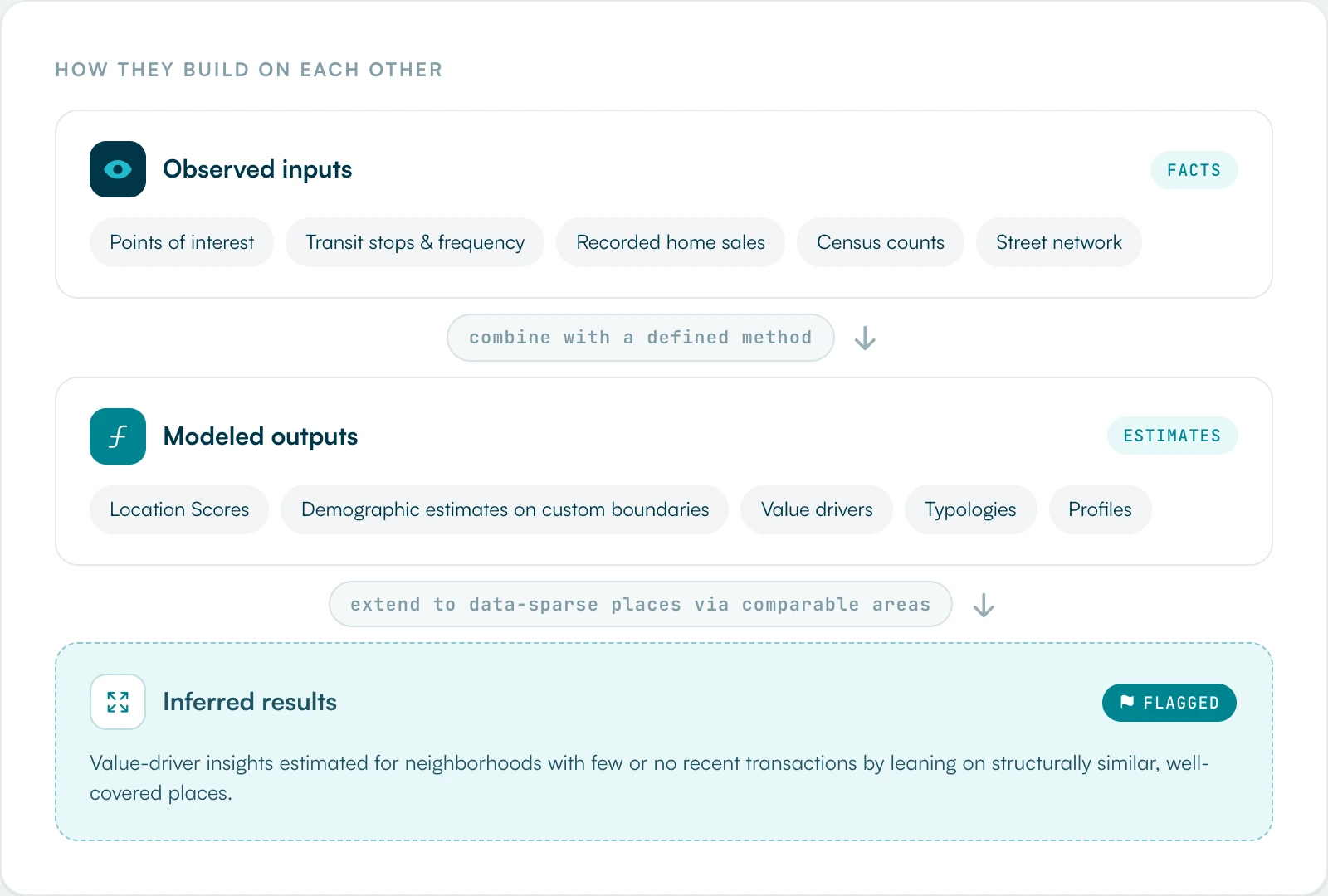This screenshot has width=1328, height=896.
Task: Click the expand-arrows icon beside Inferred results
Action: coord(118,702)
